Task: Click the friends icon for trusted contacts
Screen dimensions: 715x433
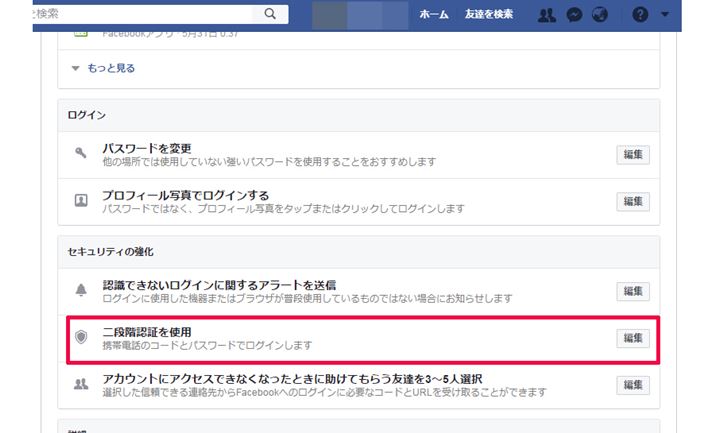Action: coord(81,384)
